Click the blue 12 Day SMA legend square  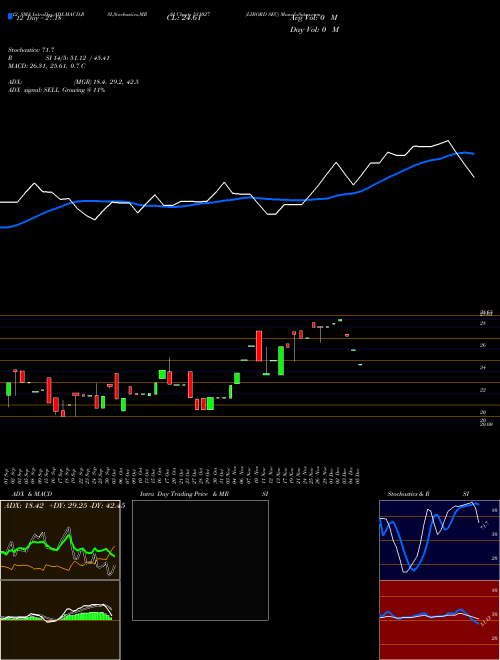[x=10, y=16]
